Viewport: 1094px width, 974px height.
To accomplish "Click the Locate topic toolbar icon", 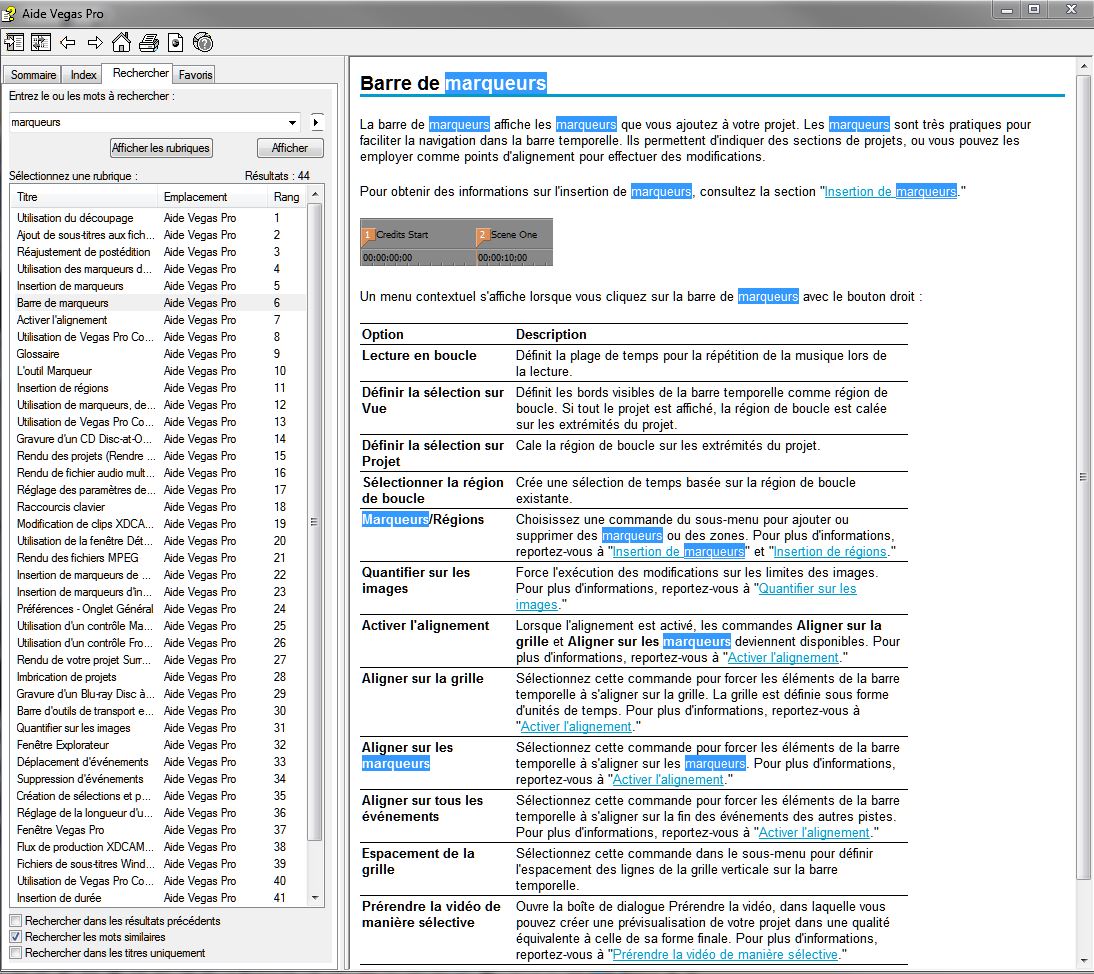I will (41, 42).
